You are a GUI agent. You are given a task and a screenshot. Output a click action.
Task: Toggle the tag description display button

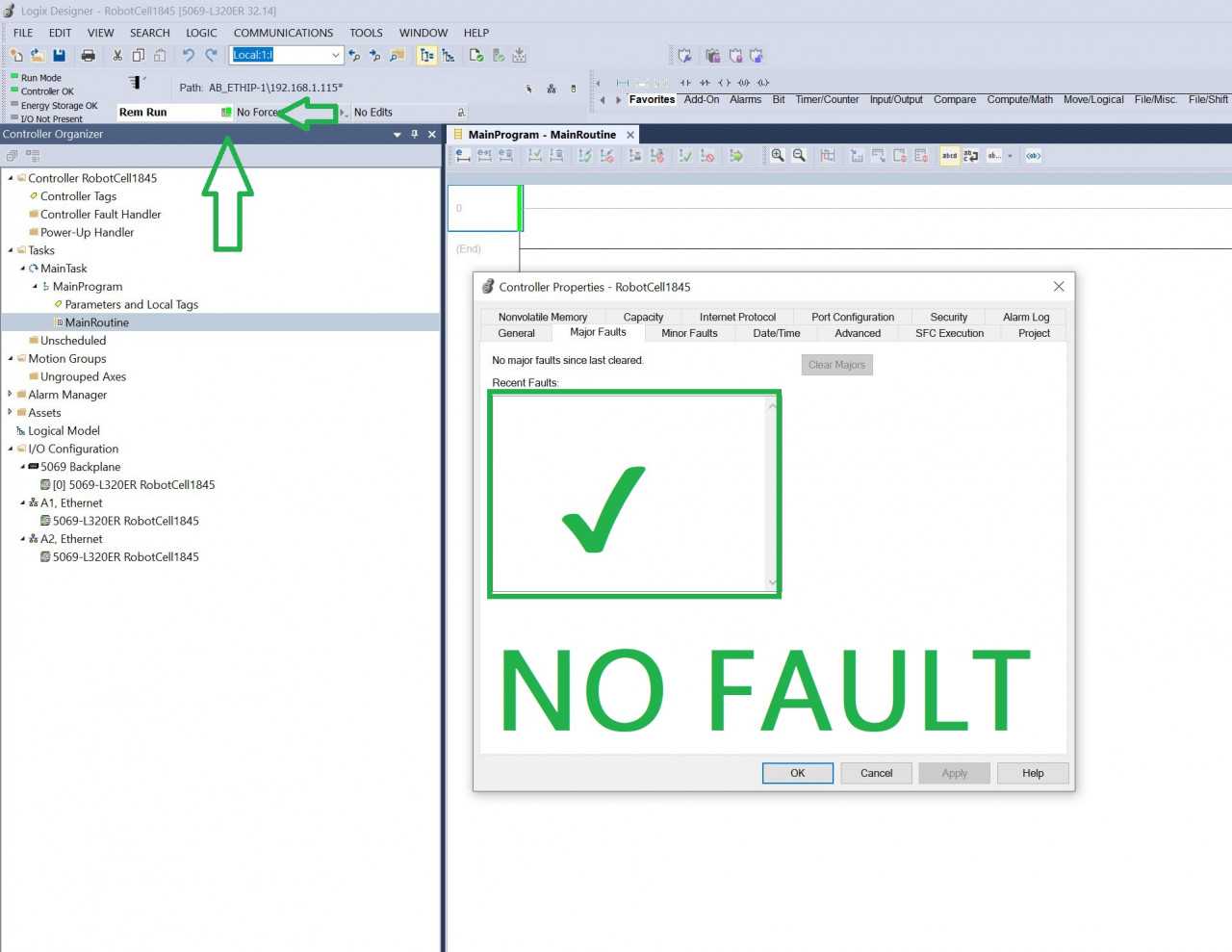[x=950, y=156]
